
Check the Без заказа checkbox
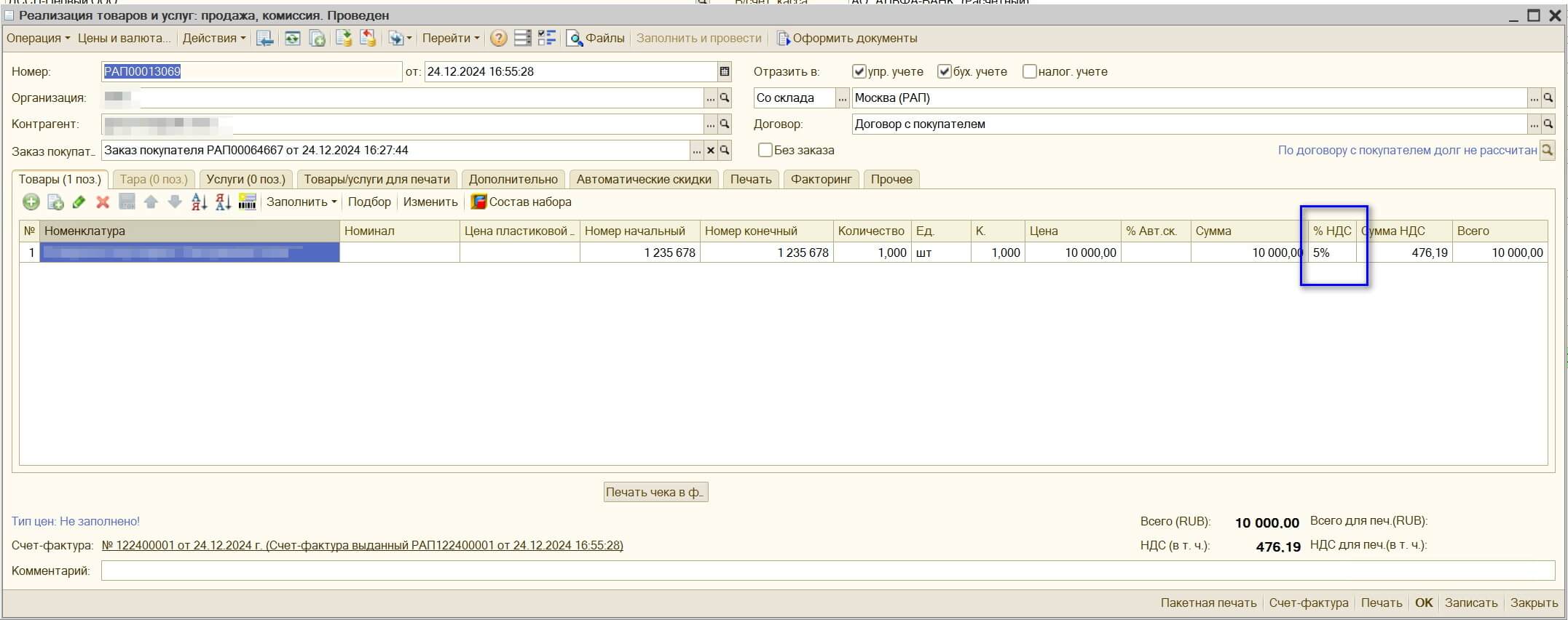tap(765, 150)
